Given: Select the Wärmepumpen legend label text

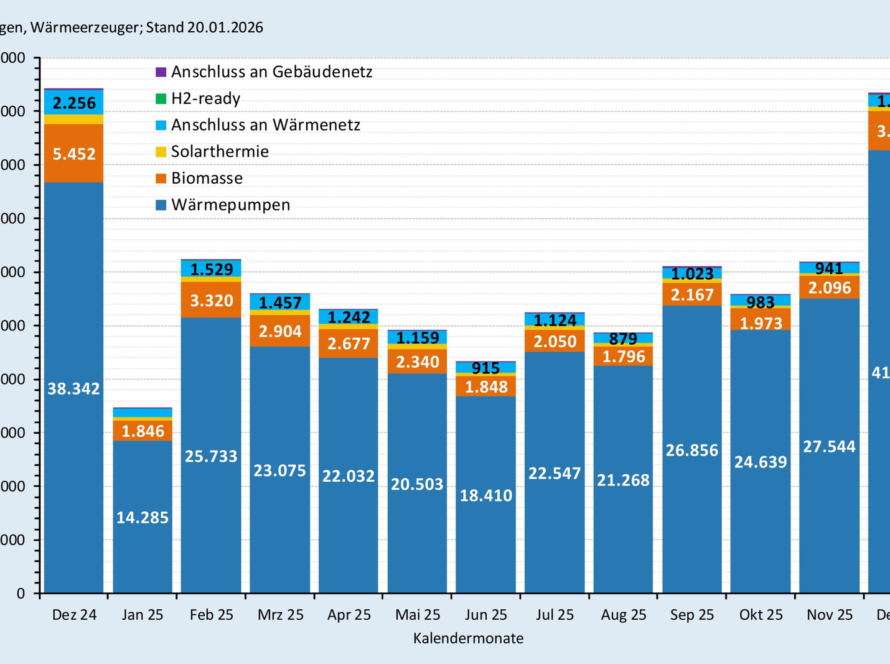Looking at the screenshot, I should pyautogui.click(x=230, y=205).
